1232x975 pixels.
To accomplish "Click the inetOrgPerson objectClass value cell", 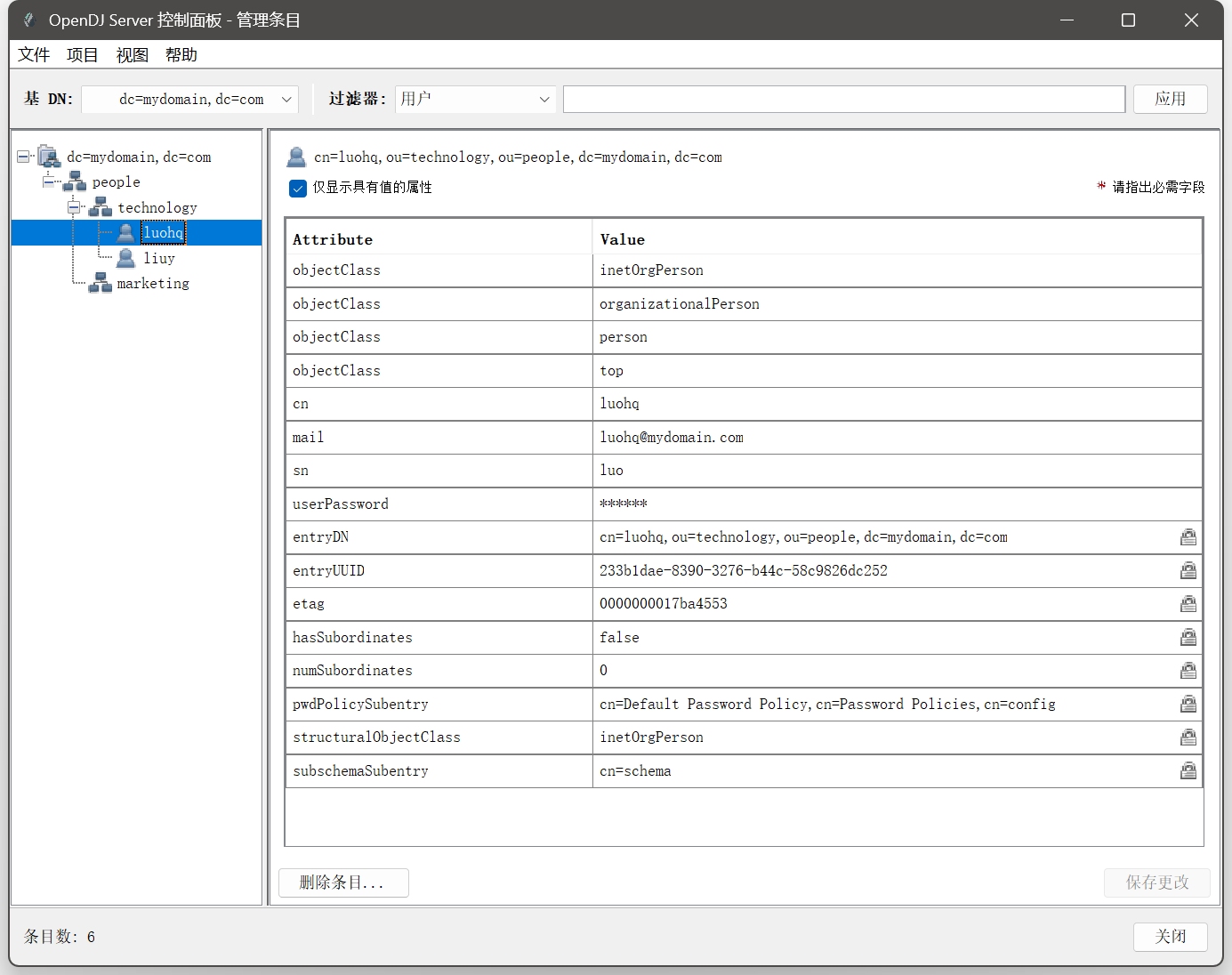I will coord(898,270).
